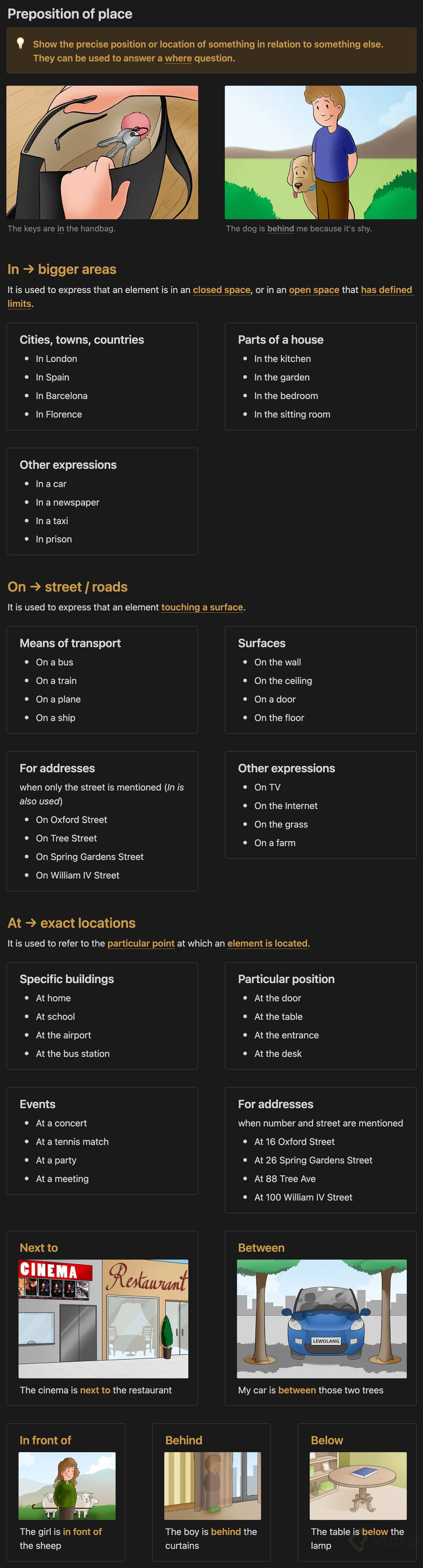Click the "touching a surface" underlined phrase
Image resolution: width=423 pixels, height=1568 pixels.
tap(202, 607)
